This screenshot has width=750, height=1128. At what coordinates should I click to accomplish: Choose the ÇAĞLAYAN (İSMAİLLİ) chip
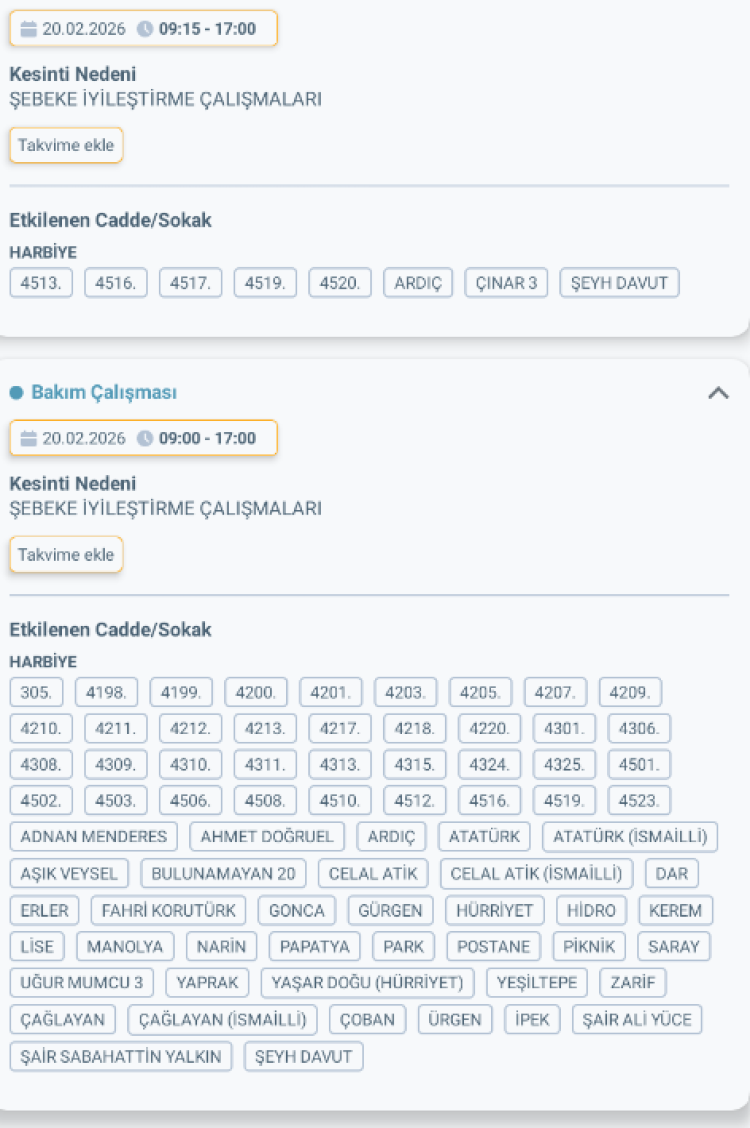pyautogui.click(x=222, y=1019)
